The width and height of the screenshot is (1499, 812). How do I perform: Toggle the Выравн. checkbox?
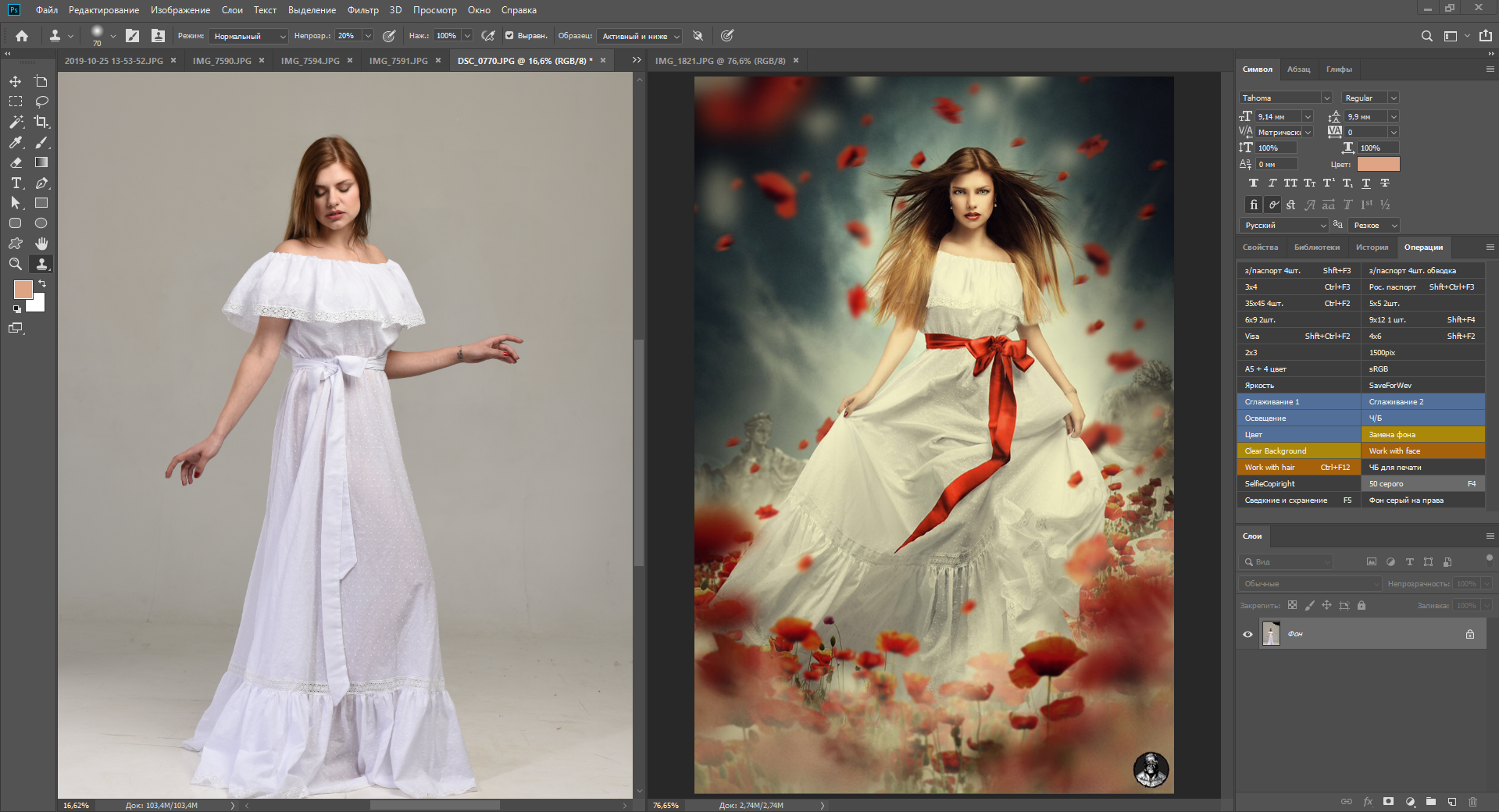coord(509,36)
